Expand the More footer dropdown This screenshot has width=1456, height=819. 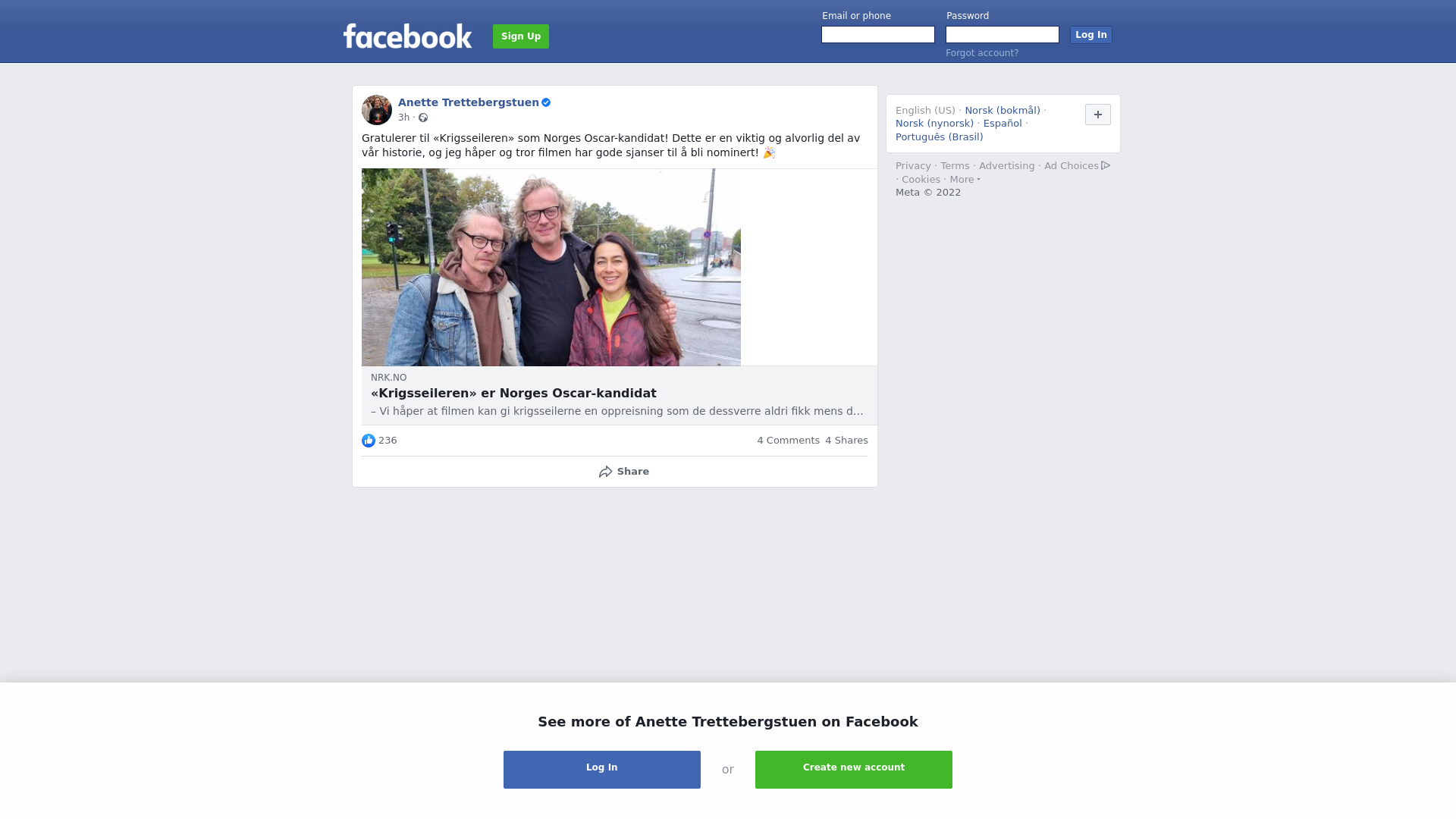point(965,180)
